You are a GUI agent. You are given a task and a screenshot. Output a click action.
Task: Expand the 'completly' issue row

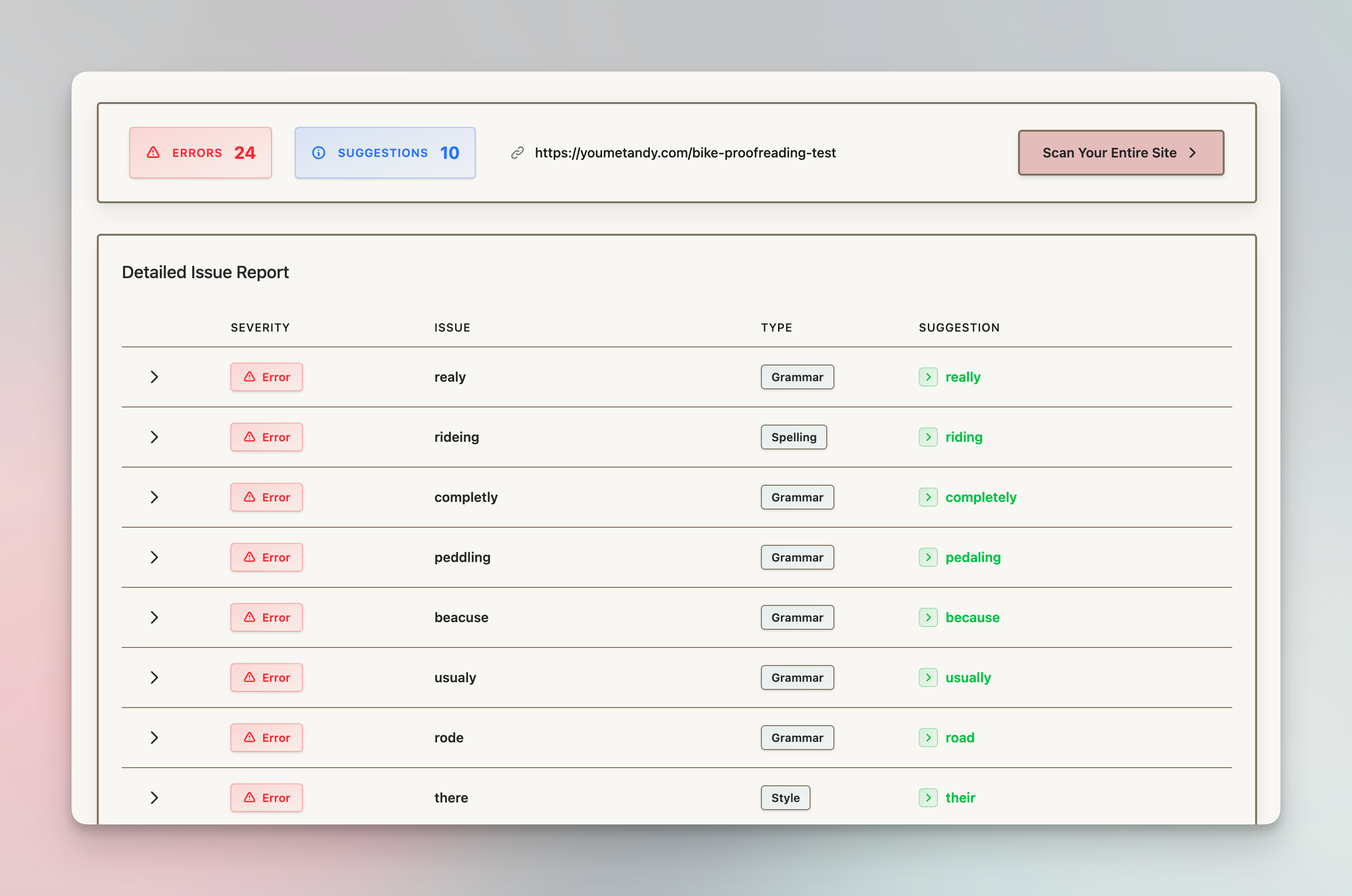coord(154,497)
